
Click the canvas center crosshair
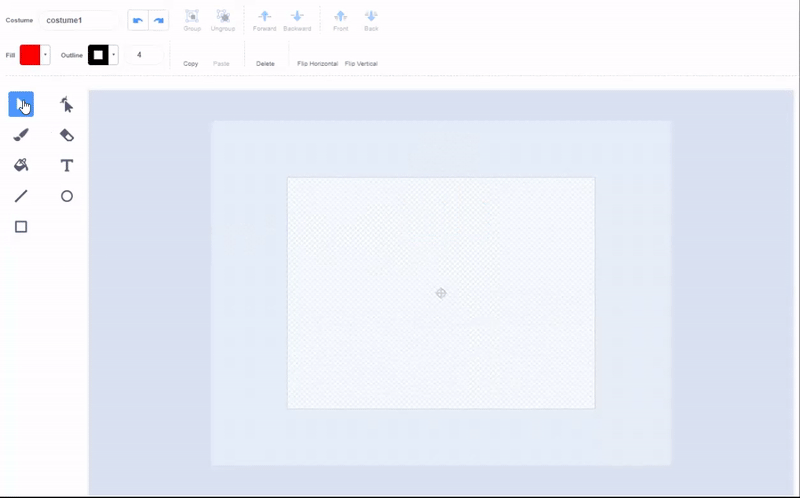[x=441, y=293]
